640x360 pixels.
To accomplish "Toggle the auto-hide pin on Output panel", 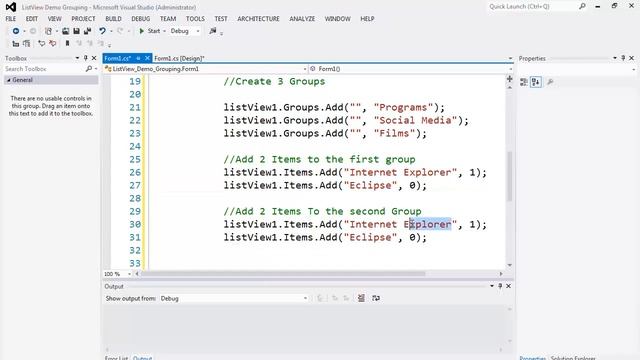I will click(x=500, y=286).
